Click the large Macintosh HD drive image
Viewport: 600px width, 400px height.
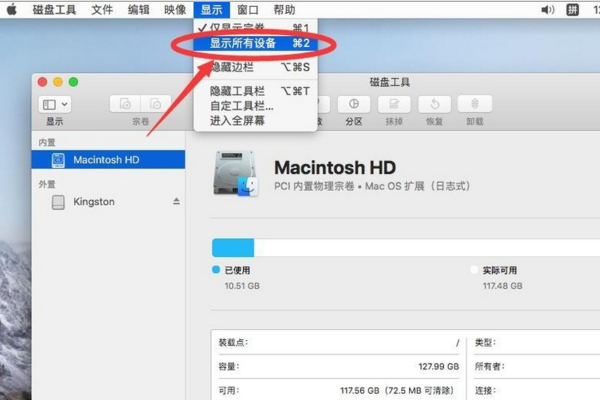pyautogui.click(x=235, y=174)
